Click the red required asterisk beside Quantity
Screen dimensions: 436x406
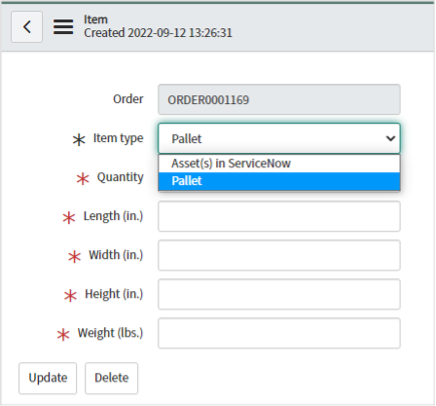click(83, 179)
